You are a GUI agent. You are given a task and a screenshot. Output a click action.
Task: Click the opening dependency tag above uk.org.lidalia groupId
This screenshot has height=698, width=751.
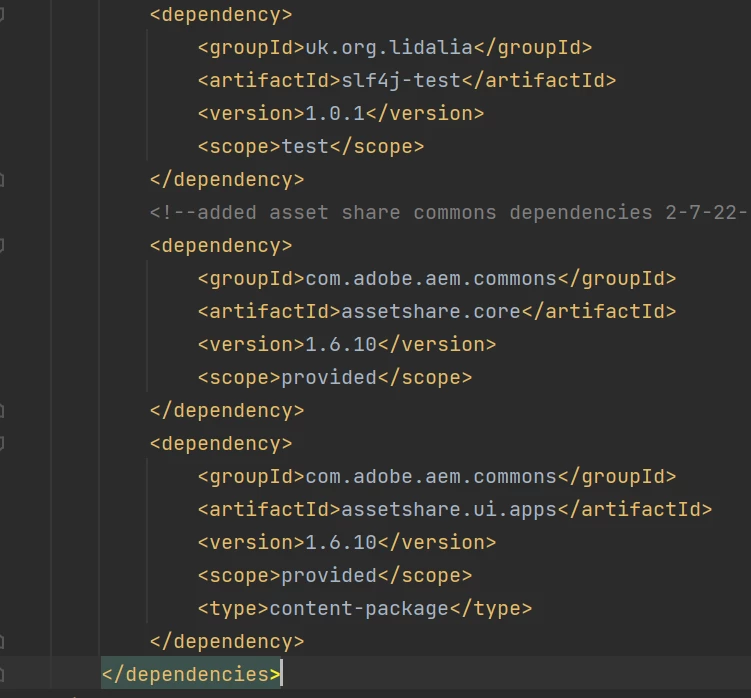tap(221, 15)
